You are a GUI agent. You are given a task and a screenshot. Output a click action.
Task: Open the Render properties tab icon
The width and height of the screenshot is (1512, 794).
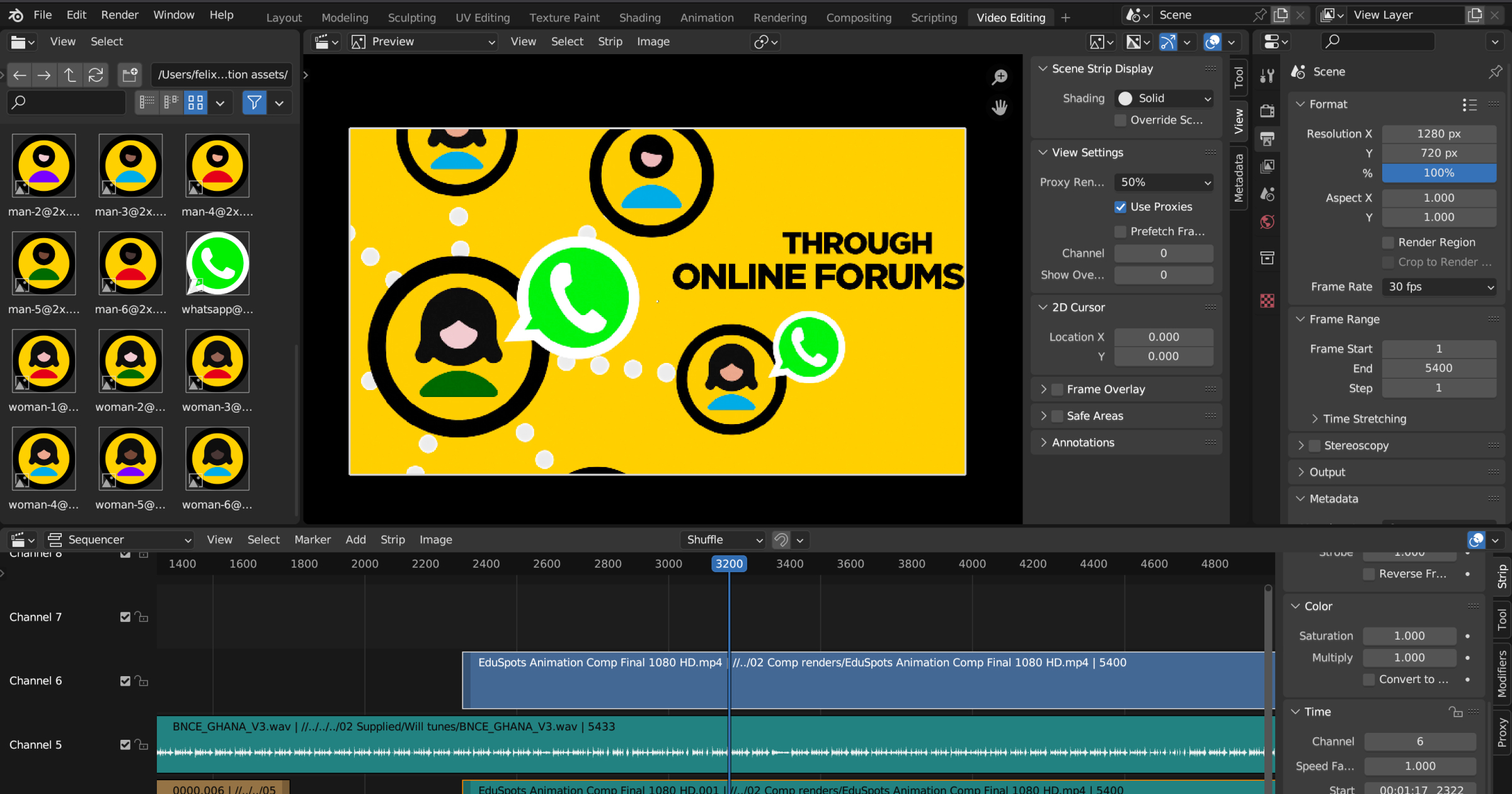1268,111
